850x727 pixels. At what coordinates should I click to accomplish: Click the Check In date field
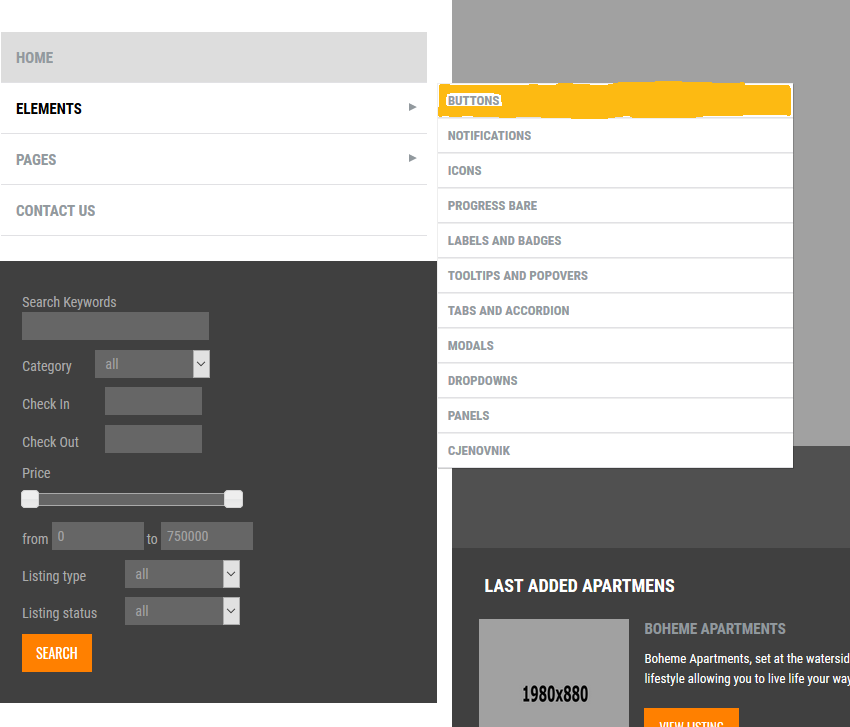coord(153,402)
